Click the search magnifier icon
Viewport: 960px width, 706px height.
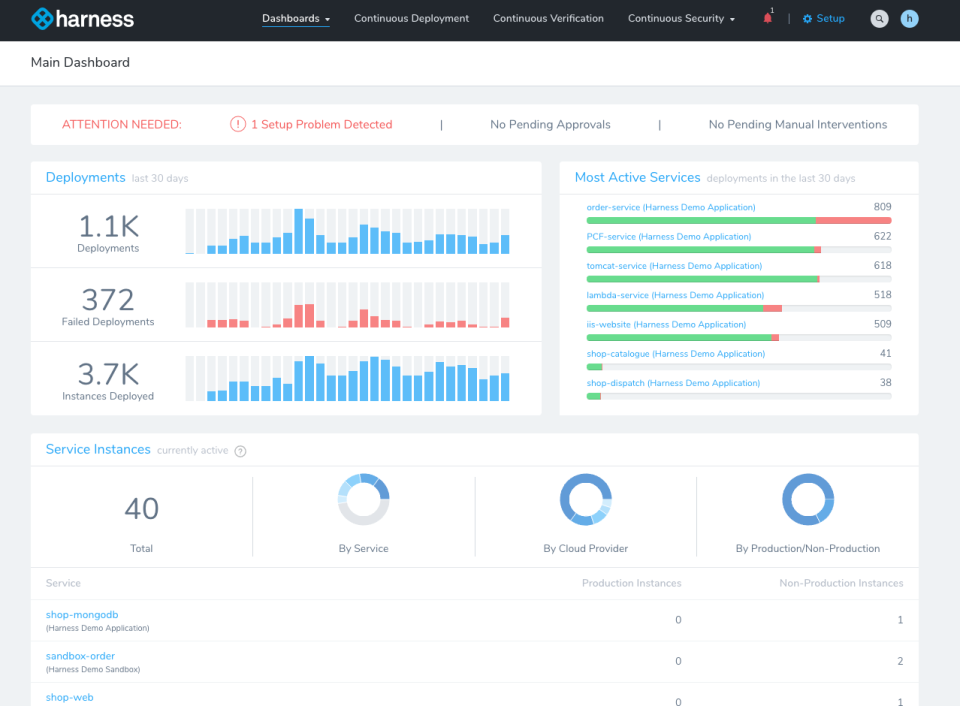tap(879, 18)
